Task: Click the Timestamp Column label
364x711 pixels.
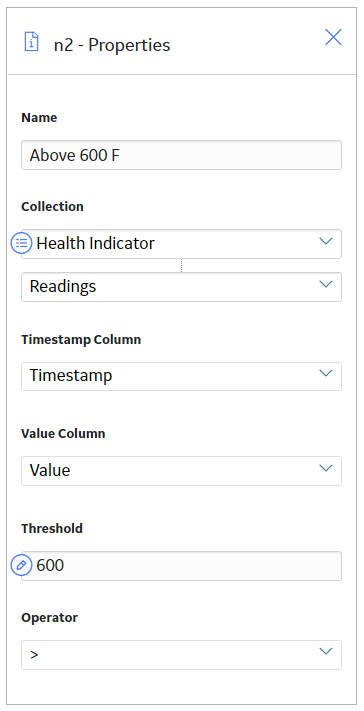Action: point(81,340)
